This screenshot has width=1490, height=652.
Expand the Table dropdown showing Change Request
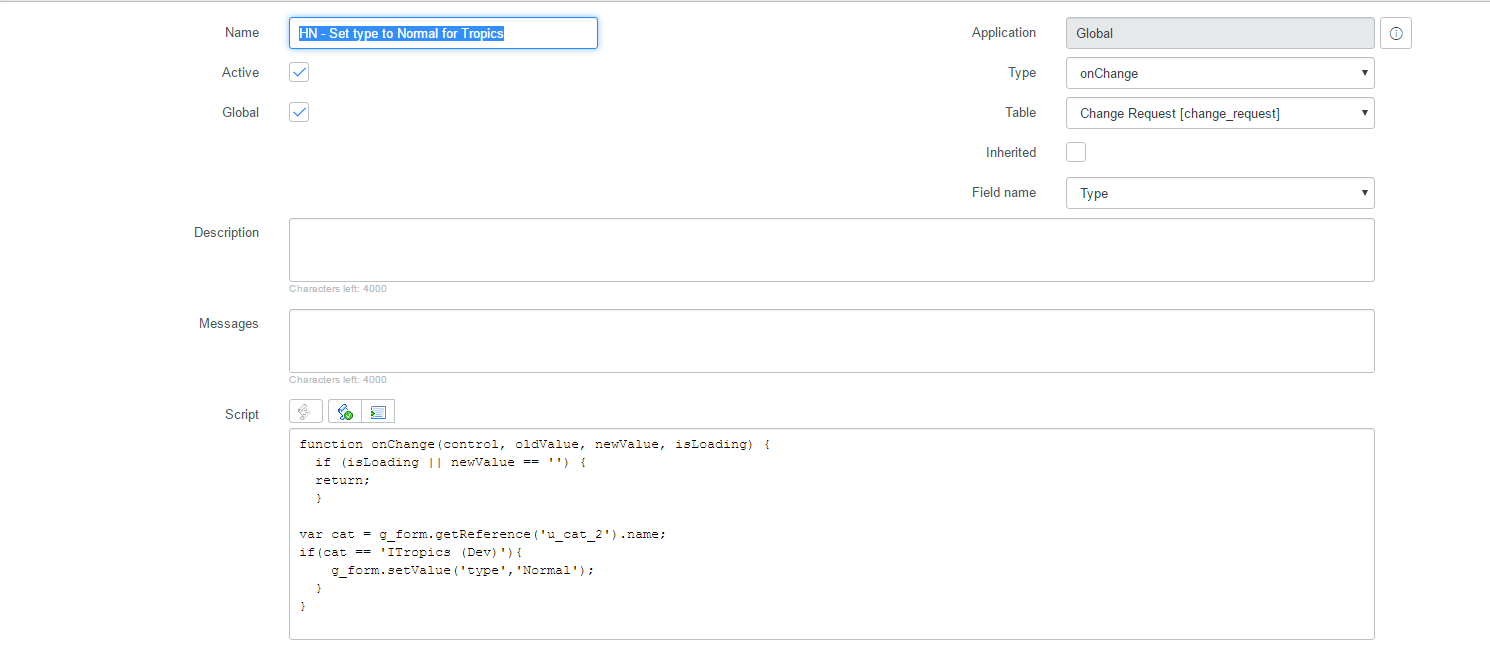point(1219,112)
